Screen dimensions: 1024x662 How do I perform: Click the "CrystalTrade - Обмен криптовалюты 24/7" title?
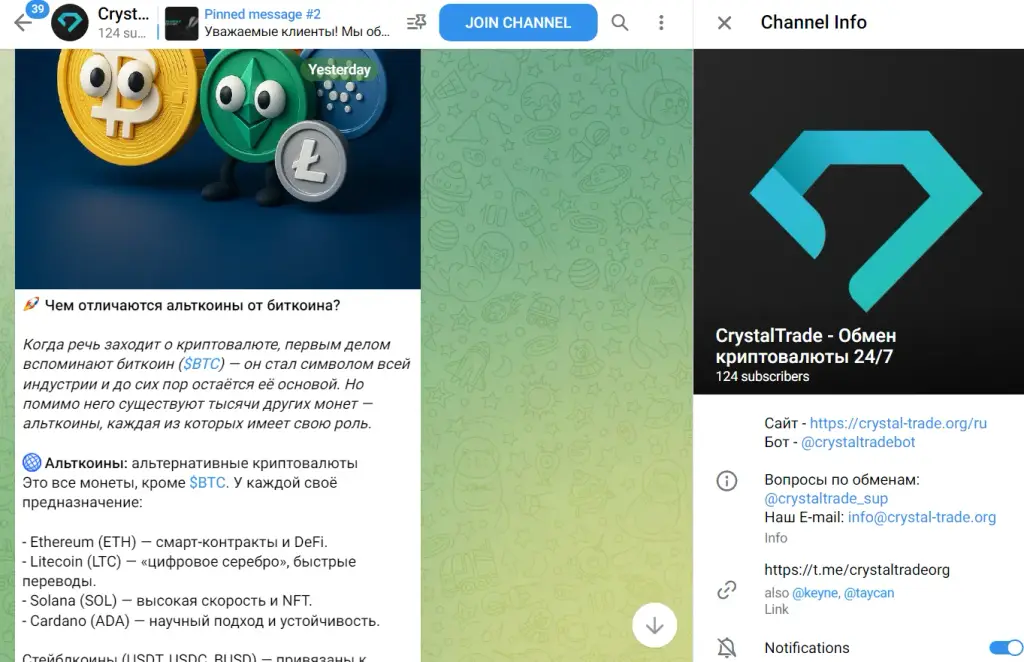click(806, 346)
